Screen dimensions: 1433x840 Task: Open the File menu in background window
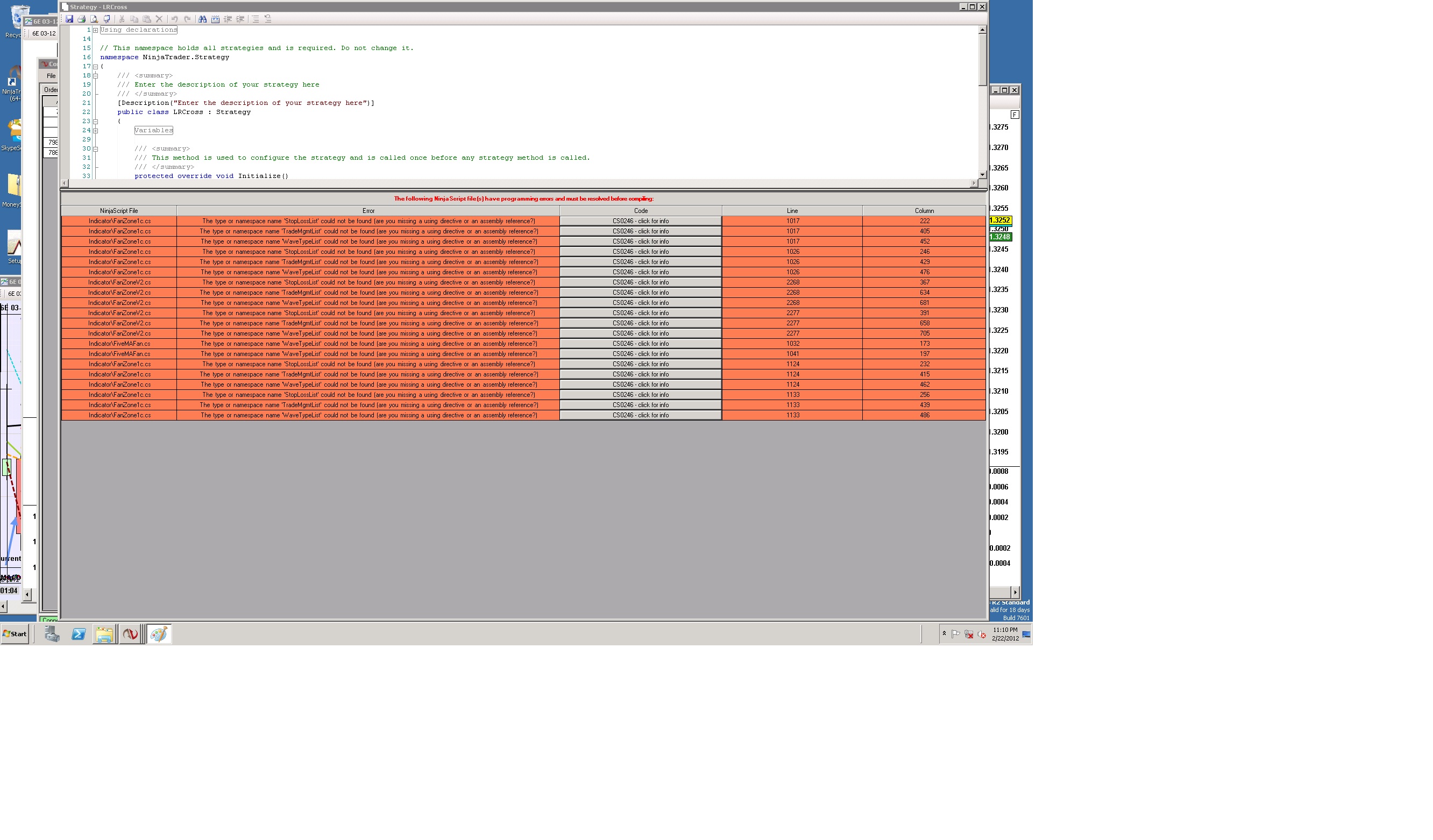51,76
